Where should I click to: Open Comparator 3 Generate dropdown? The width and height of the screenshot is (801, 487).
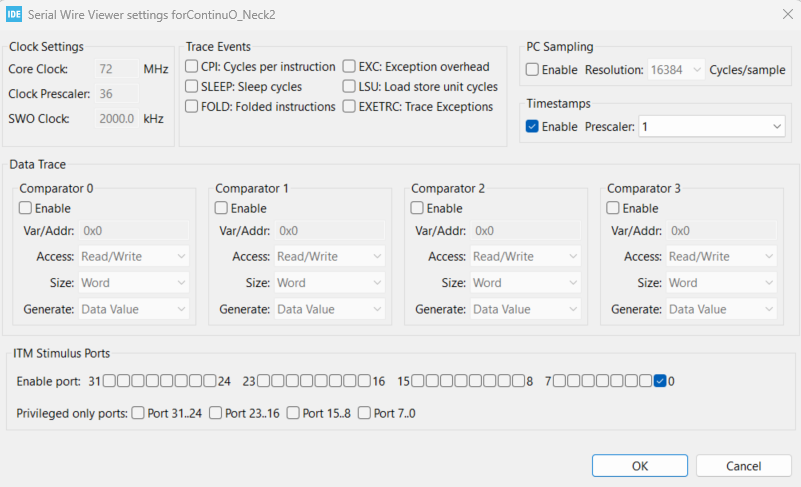(x=721, y=310)
